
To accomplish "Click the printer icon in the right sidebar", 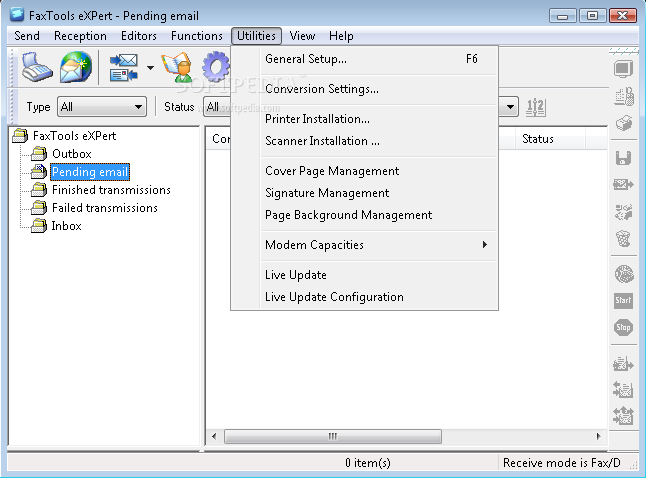I will coord(623,123).
